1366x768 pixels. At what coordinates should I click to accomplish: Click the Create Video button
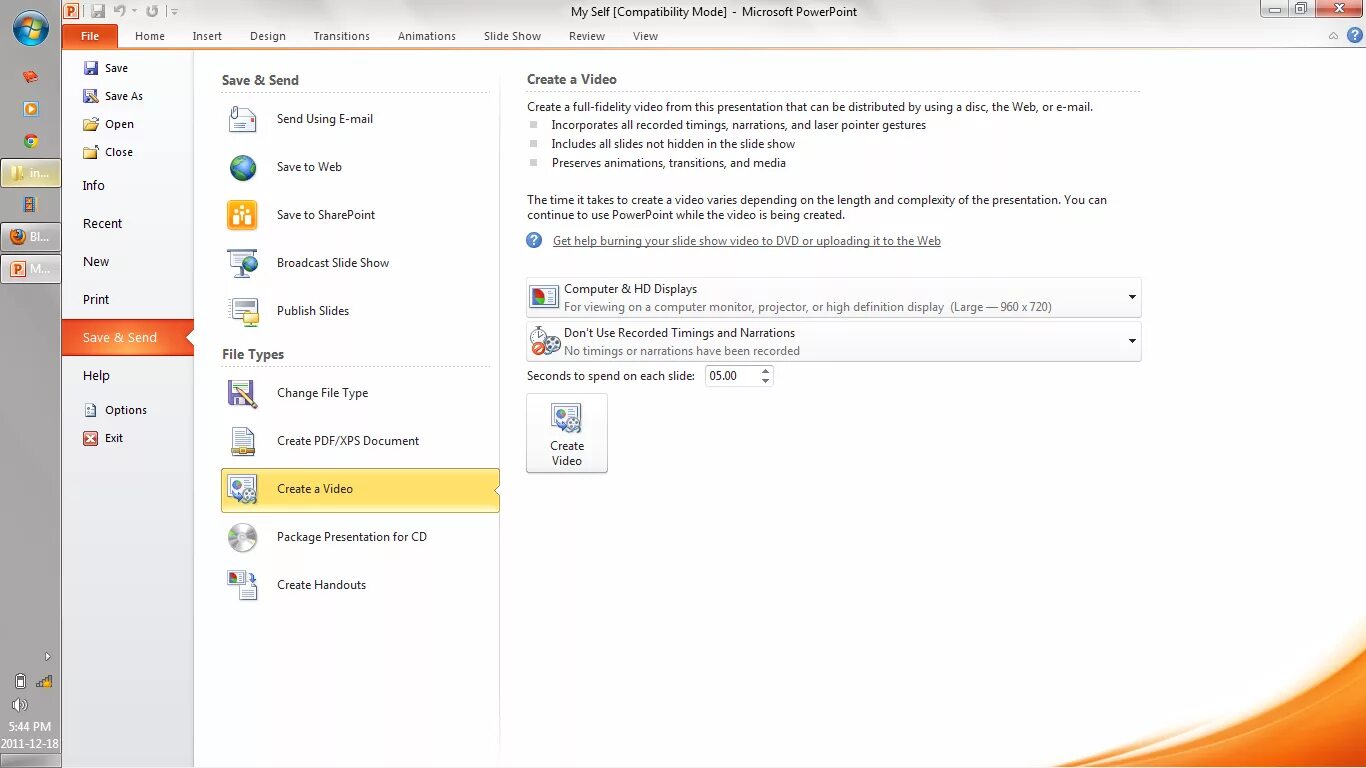pos(567,433)
